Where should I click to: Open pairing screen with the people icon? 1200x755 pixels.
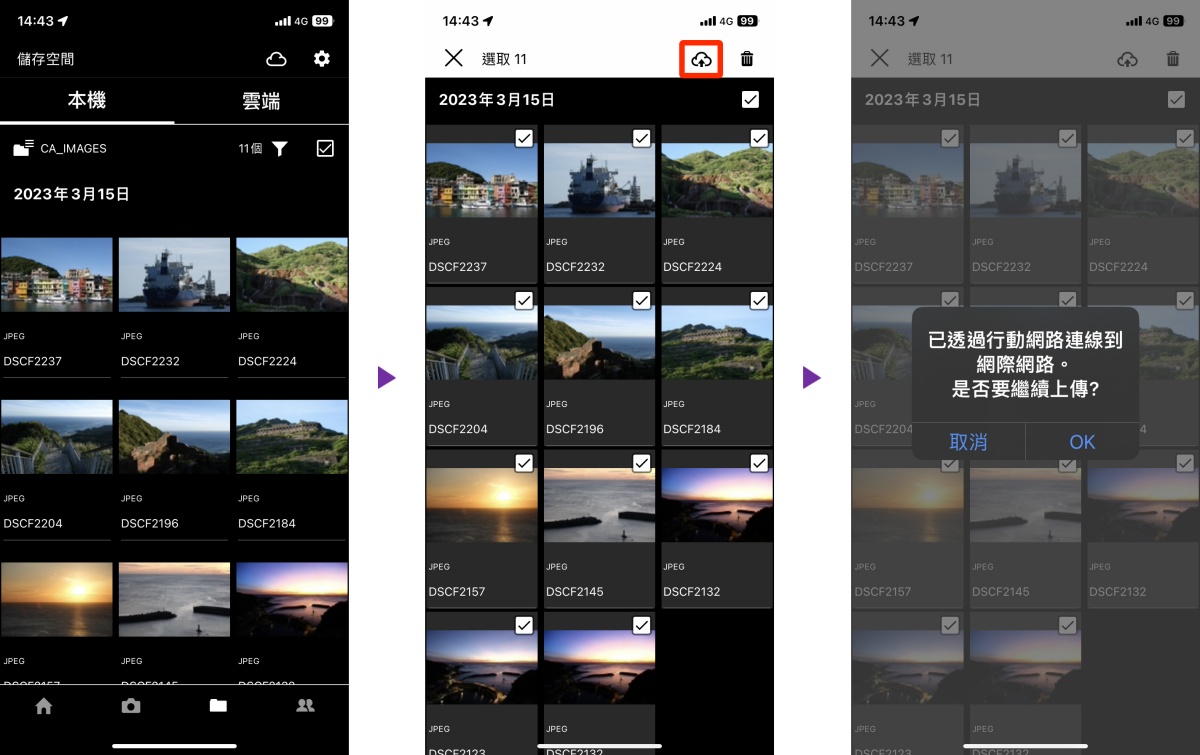pos(305,705)
